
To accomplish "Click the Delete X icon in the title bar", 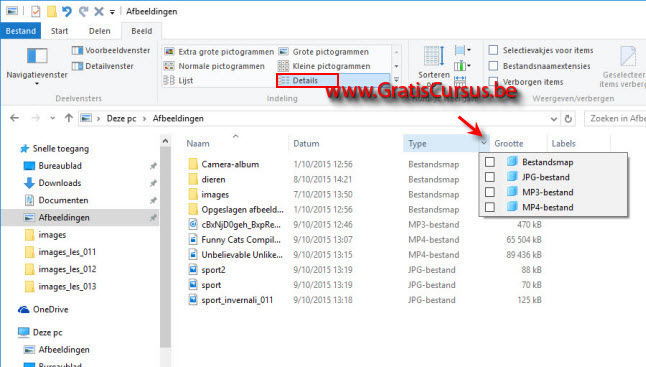I will (99, 11).
